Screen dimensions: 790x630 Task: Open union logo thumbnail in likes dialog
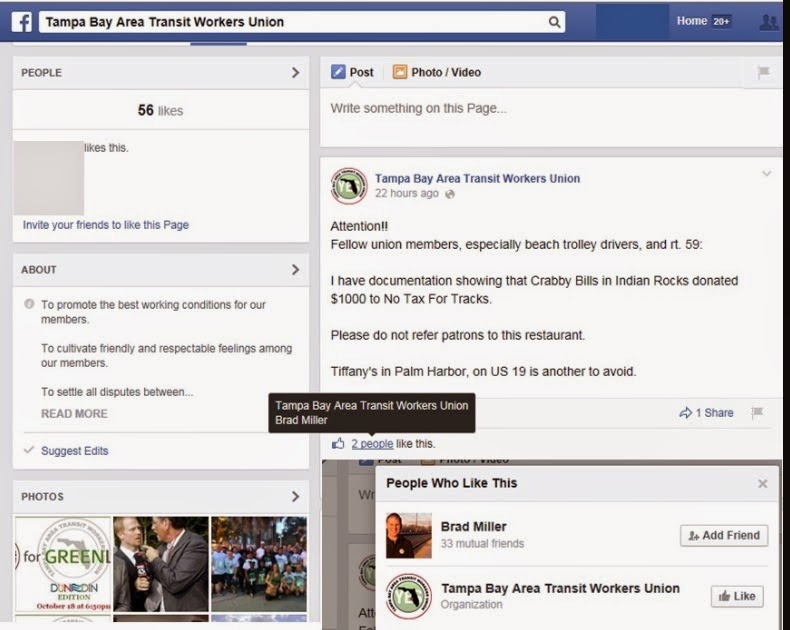click(x=409, y=596)
